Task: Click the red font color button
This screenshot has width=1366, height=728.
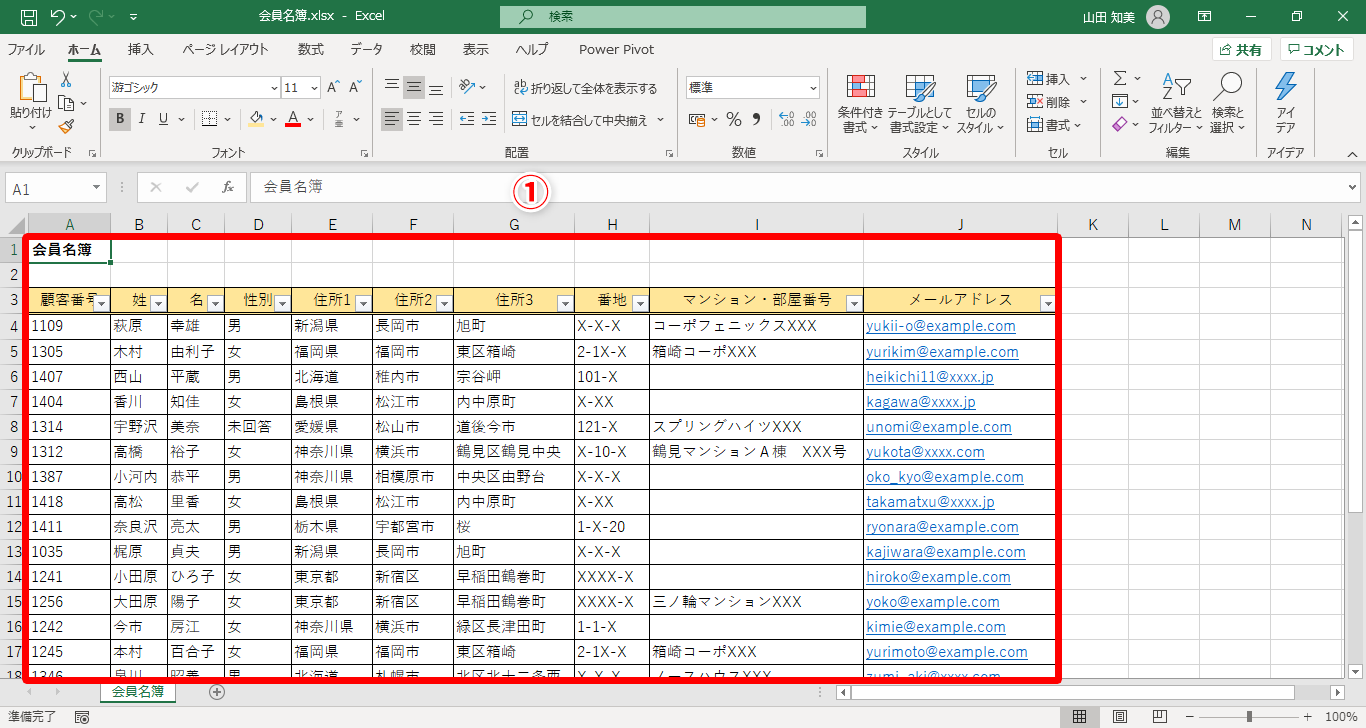Action: [293, 119]
